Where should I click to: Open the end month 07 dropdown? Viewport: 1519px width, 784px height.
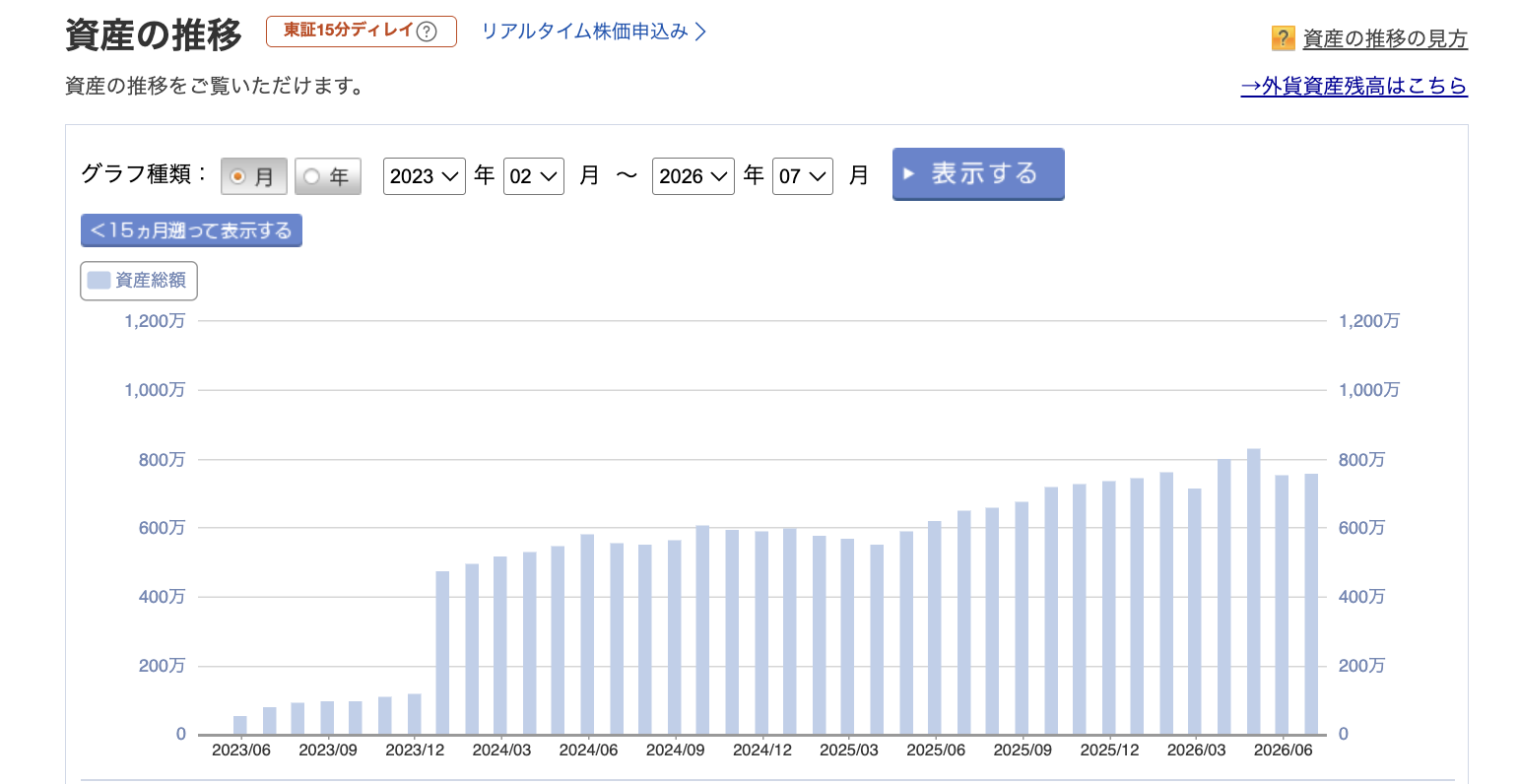[802, 176]
